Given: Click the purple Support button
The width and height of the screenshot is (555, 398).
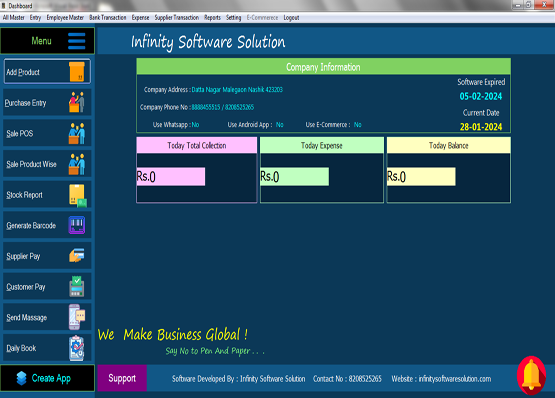Looking at the screenshot, I should 122,378.
